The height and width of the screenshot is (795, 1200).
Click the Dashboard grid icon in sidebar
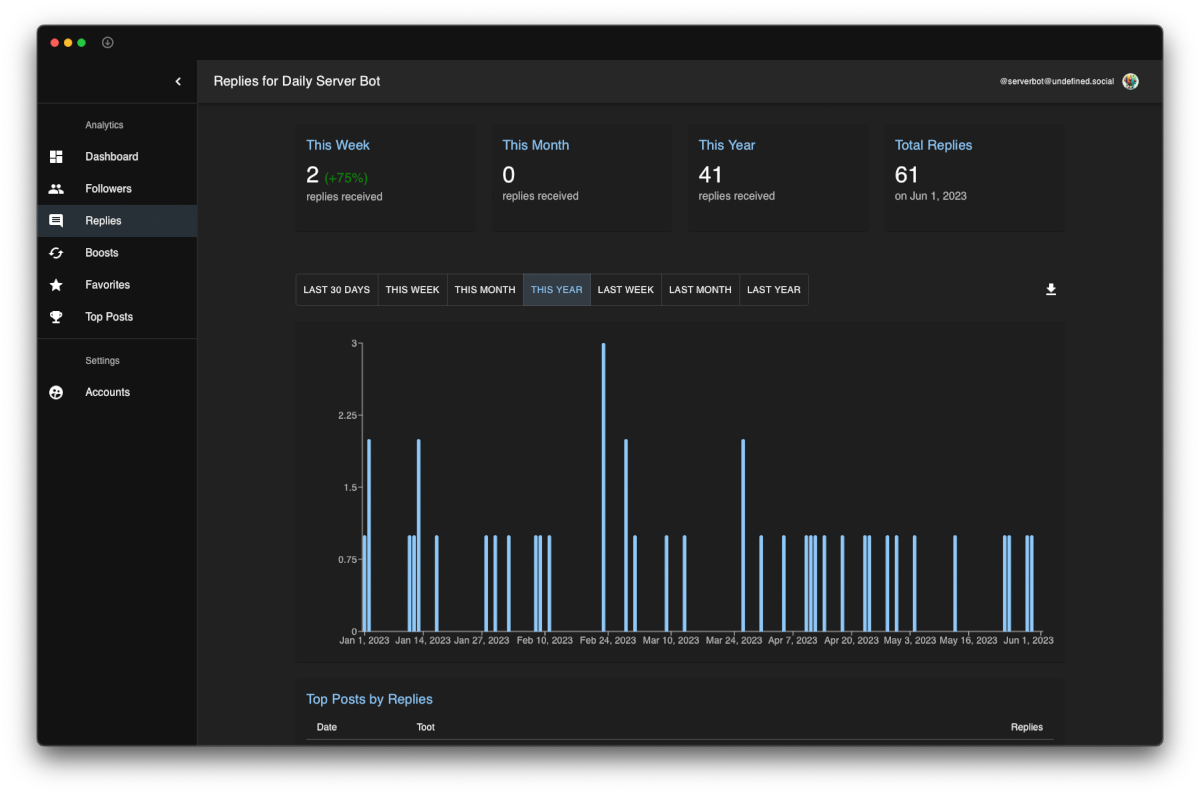pos(56,157)
